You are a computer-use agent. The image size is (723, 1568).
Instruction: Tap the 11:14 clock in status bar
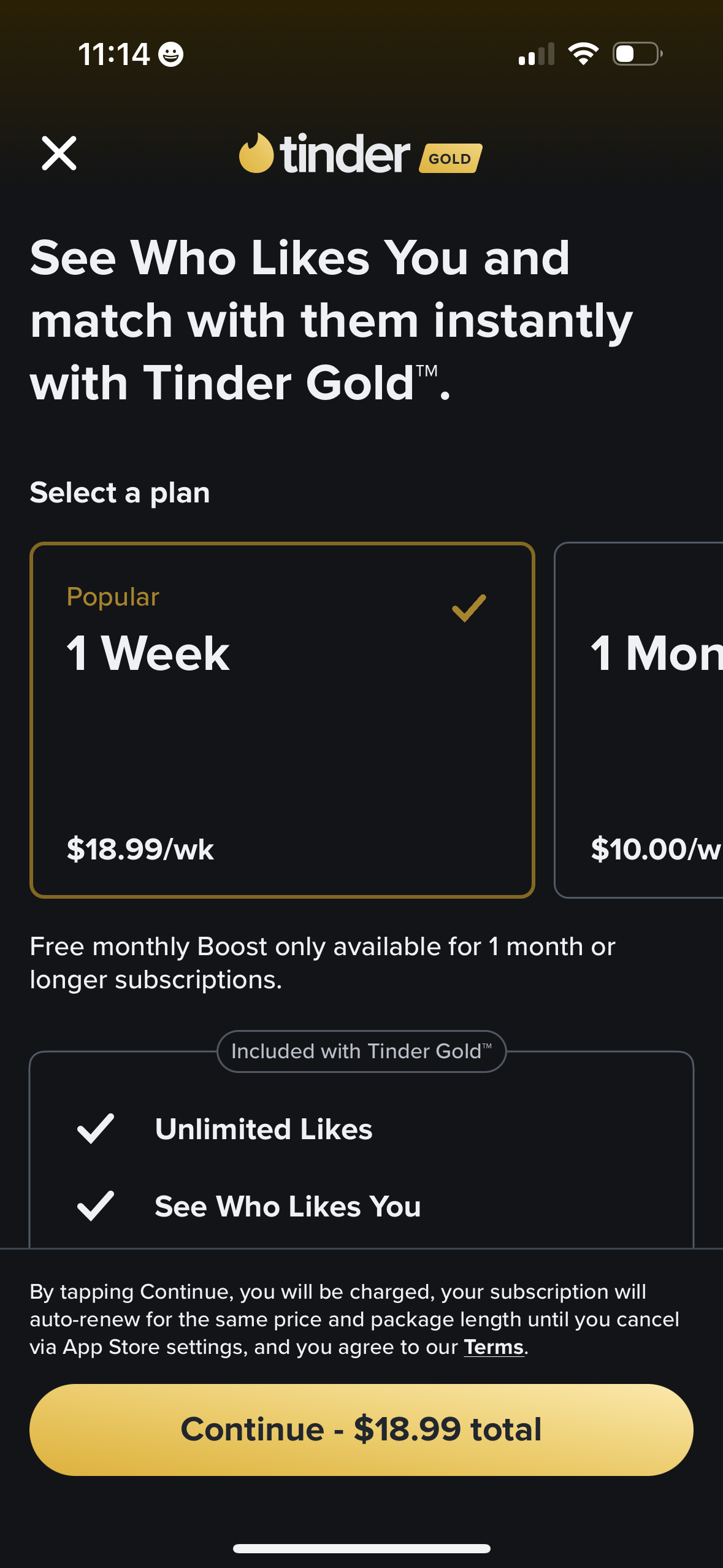coord(114,55)
